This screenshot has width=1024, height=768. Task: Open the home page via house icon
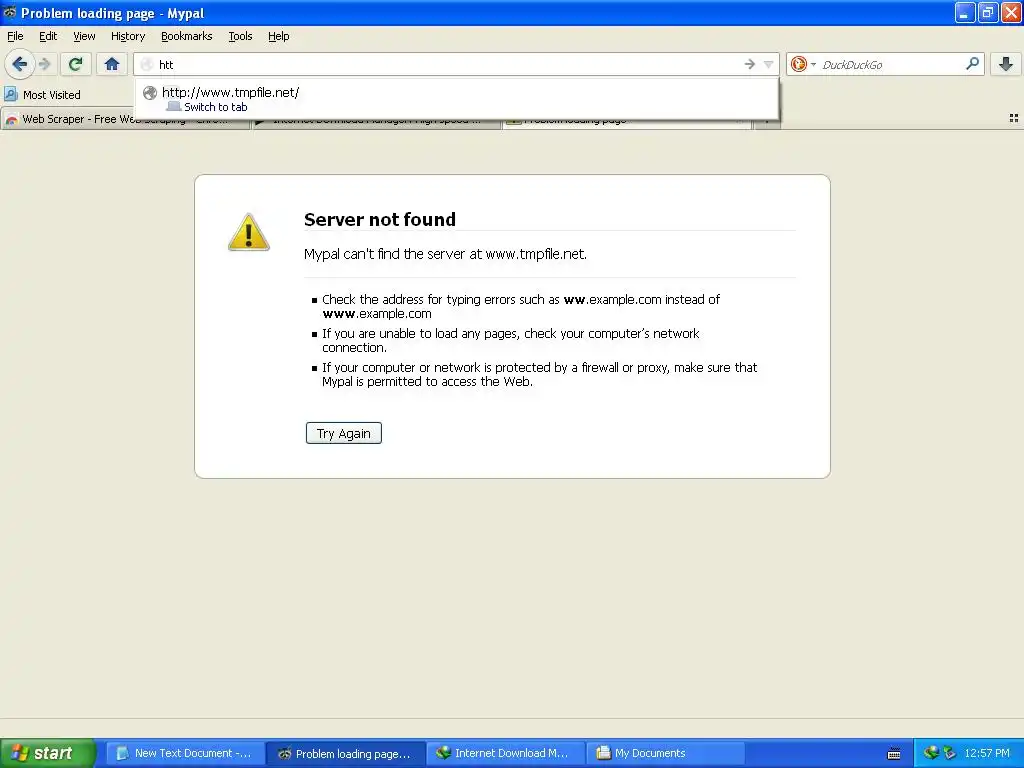[x=112, y=64]
